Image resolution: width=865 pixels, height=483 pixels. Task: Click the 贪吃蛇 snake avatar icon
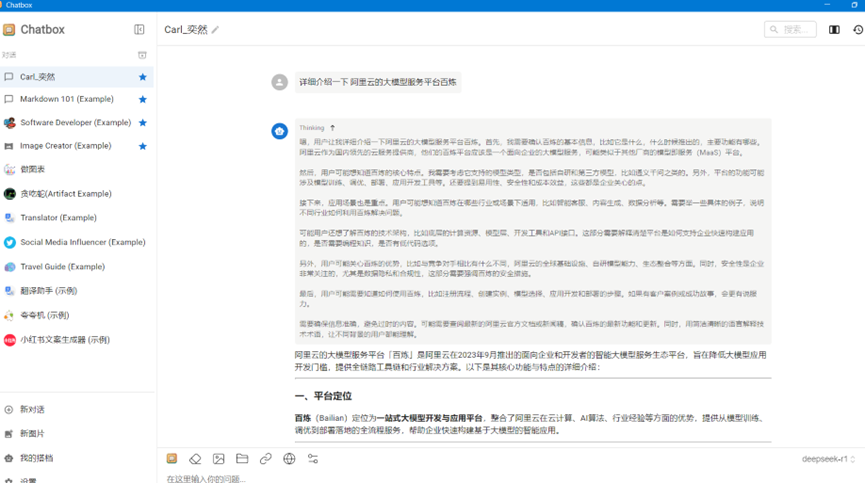pos(9,194)
